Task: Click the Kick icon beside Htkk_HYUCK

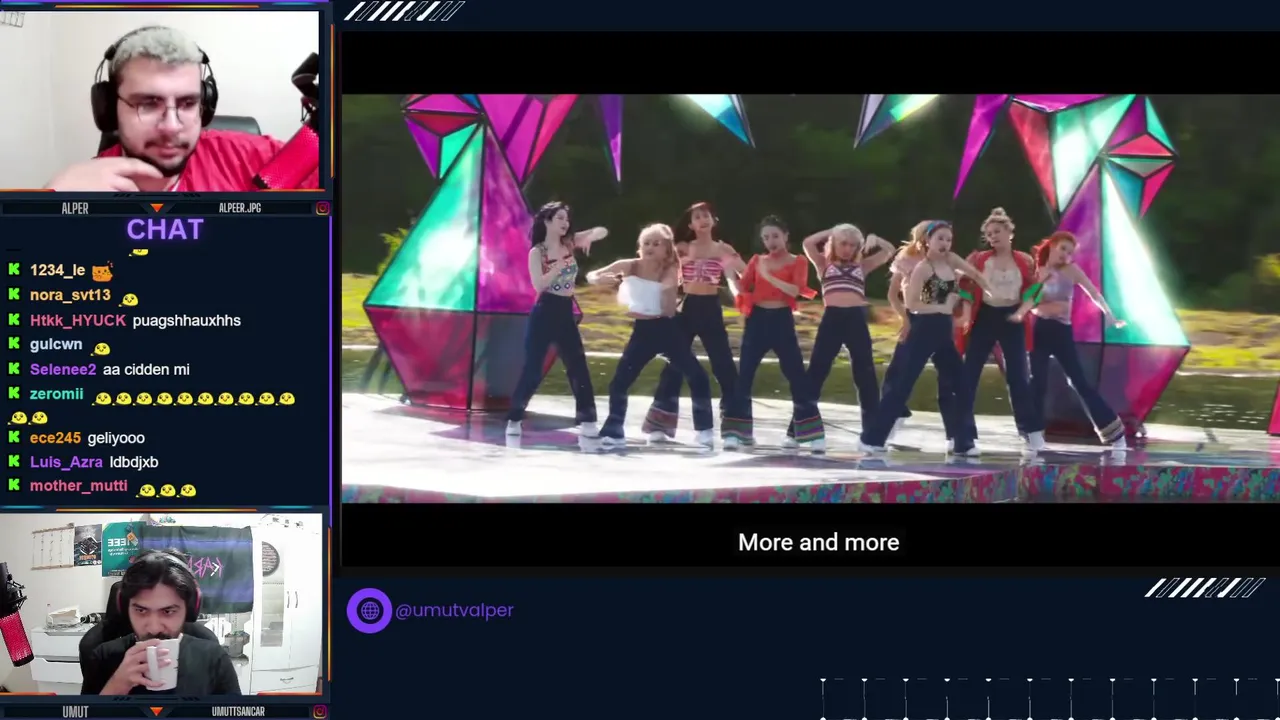Action: pyautogui.click(x=14, y=320)
